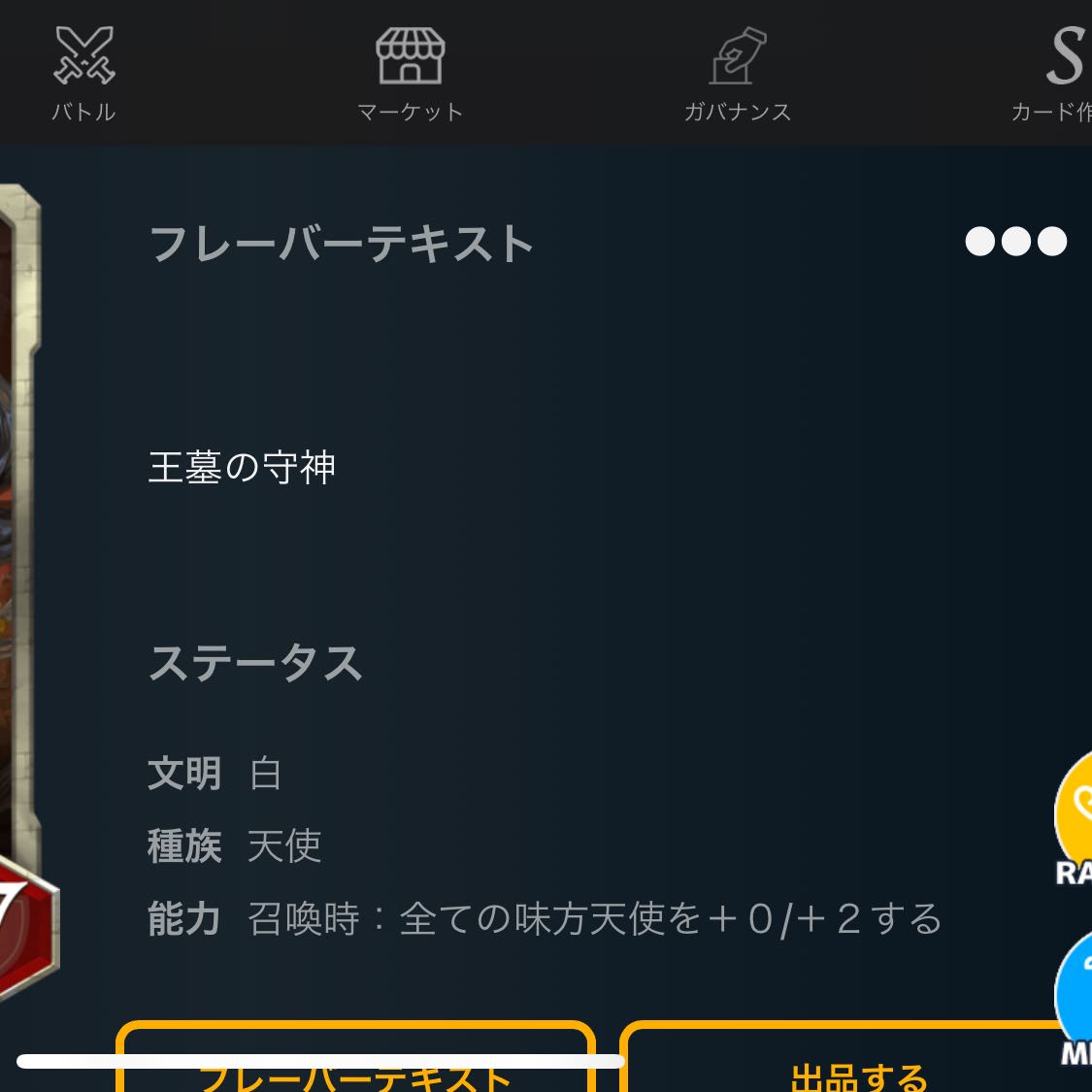Click the 出品する button
This screenshot has width=1092, height=1092.
point(856,1056)
